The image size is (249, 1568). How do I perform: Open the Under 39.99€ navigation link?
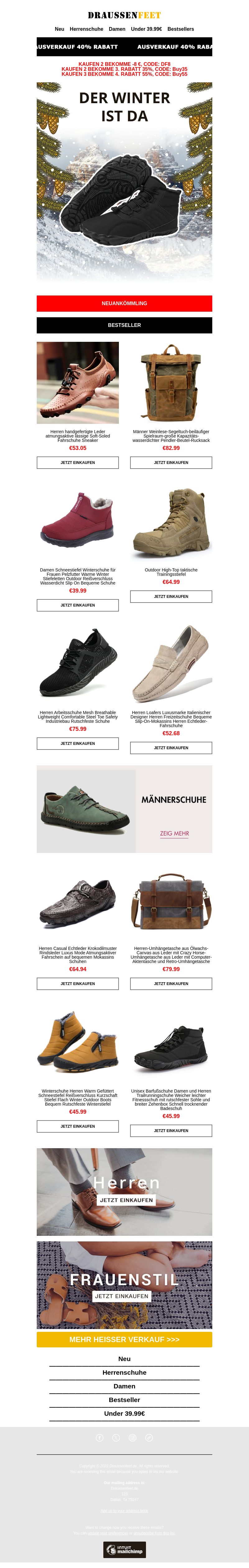point(147,29)
